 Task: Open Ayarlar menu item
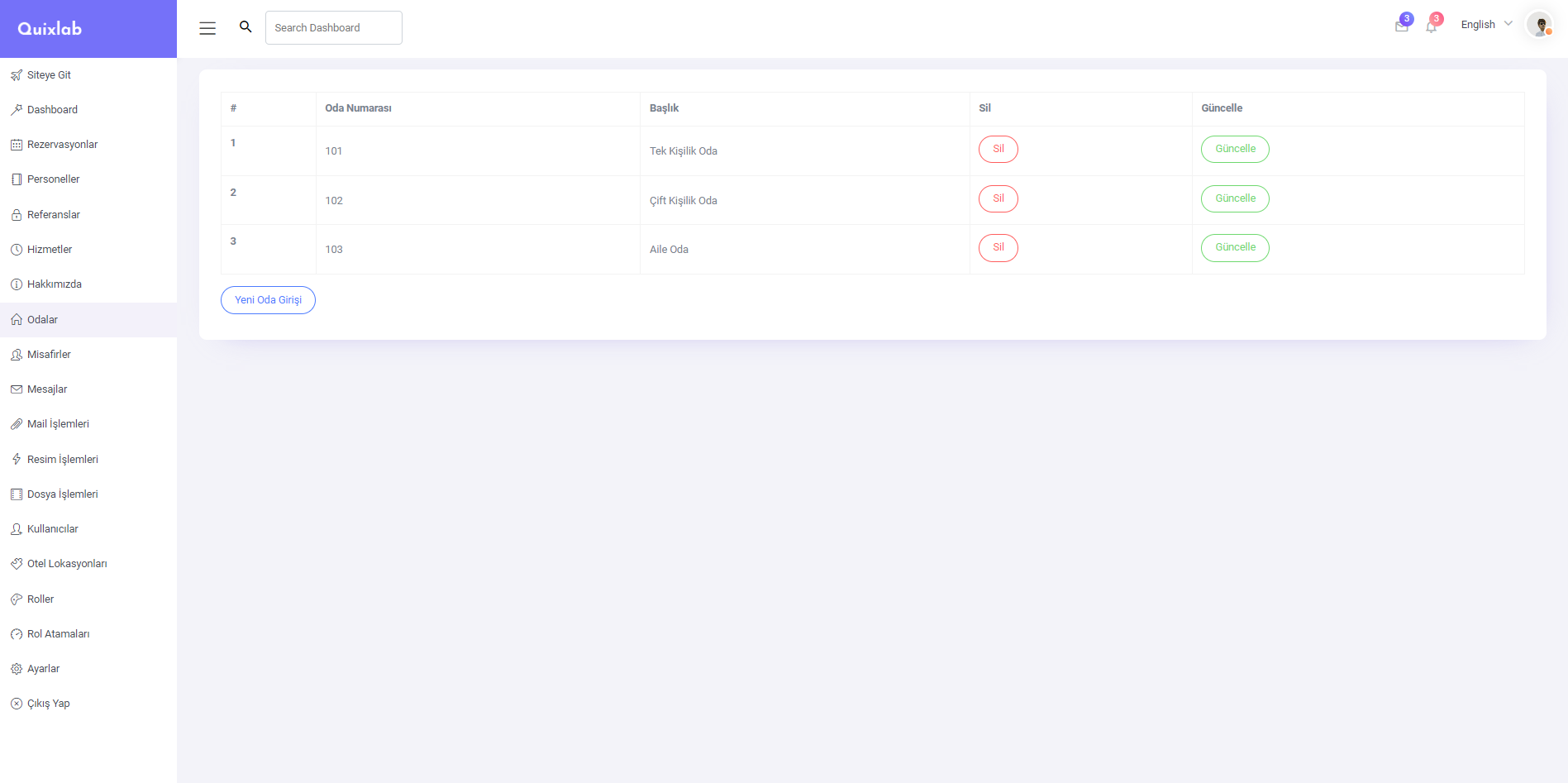click(88, 669)
